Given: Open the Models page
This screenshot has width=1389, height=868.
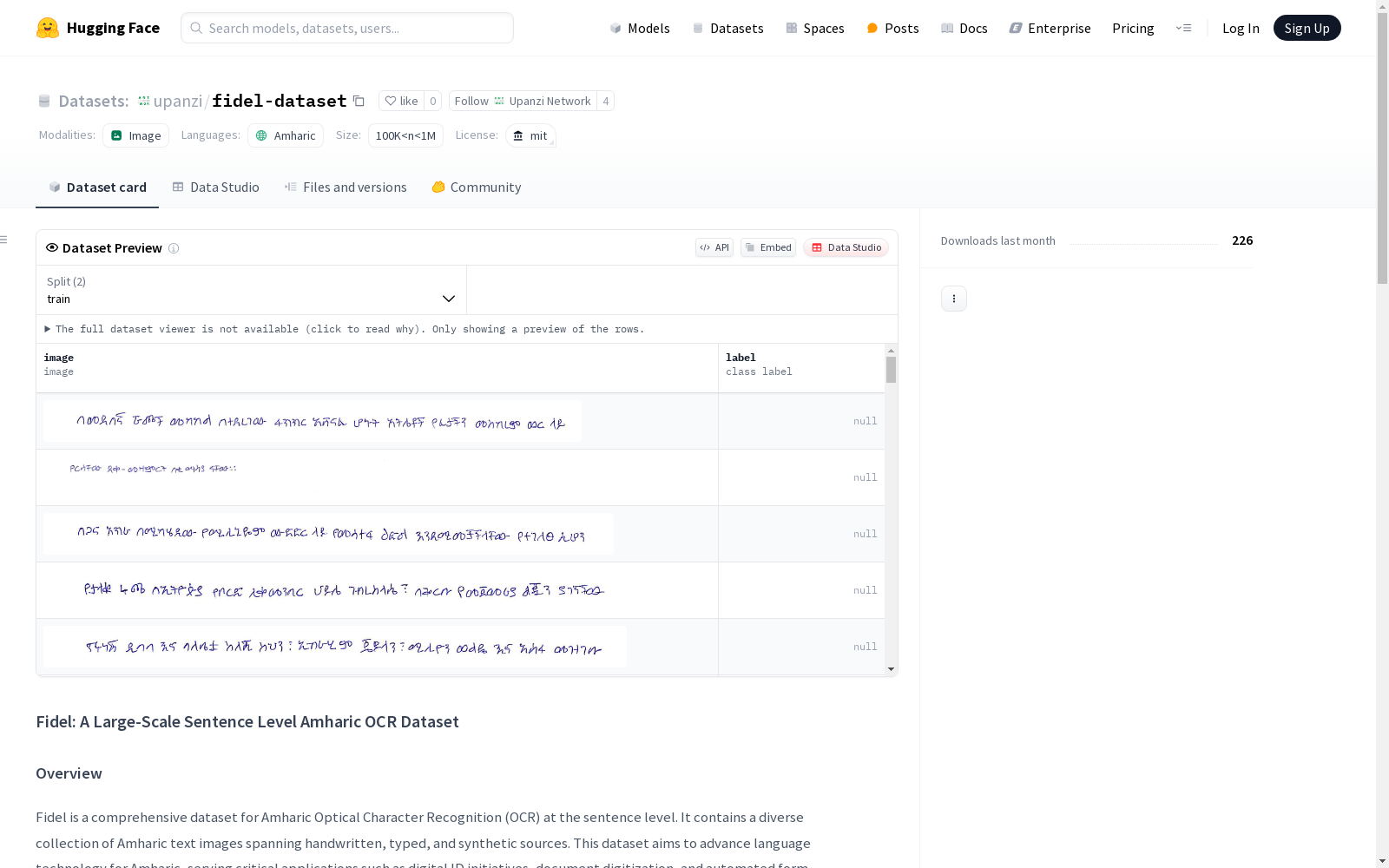Looking at the screenshot, I should 640,28.
